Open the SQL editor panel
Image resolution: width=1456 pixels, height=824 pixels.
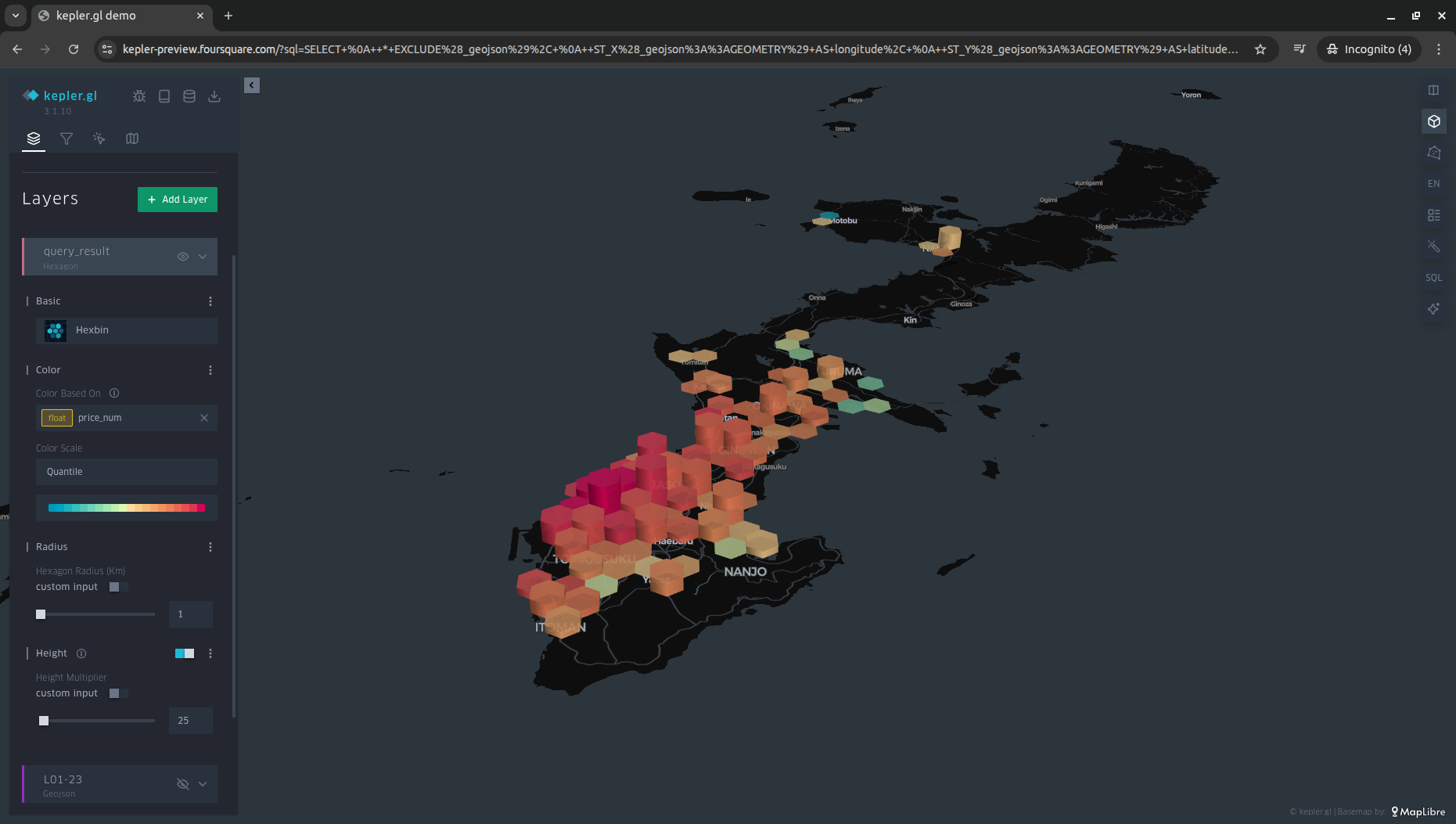1433,278
